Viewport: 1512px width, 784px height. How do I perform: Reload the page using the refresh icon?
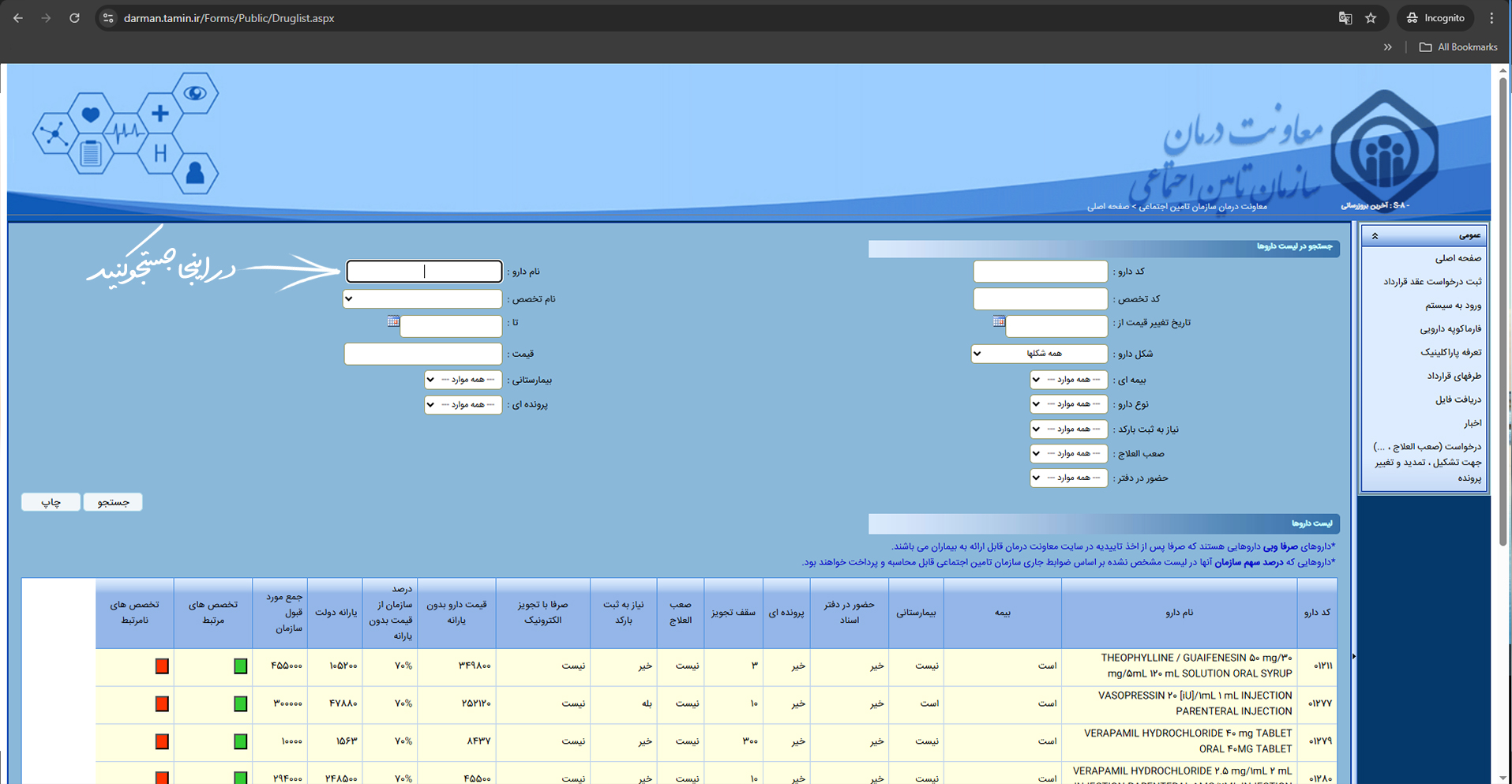(x=74, y=18)
